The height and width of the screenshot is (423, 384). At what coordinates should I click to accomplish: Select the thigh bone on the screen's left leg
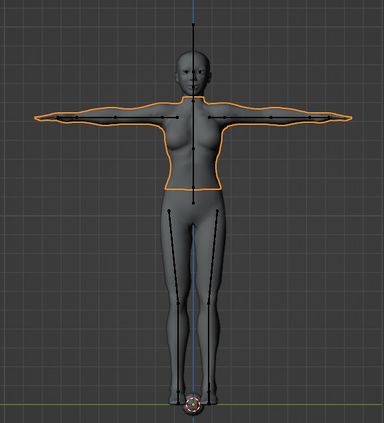pyautogui.click(x=173, y=257)
